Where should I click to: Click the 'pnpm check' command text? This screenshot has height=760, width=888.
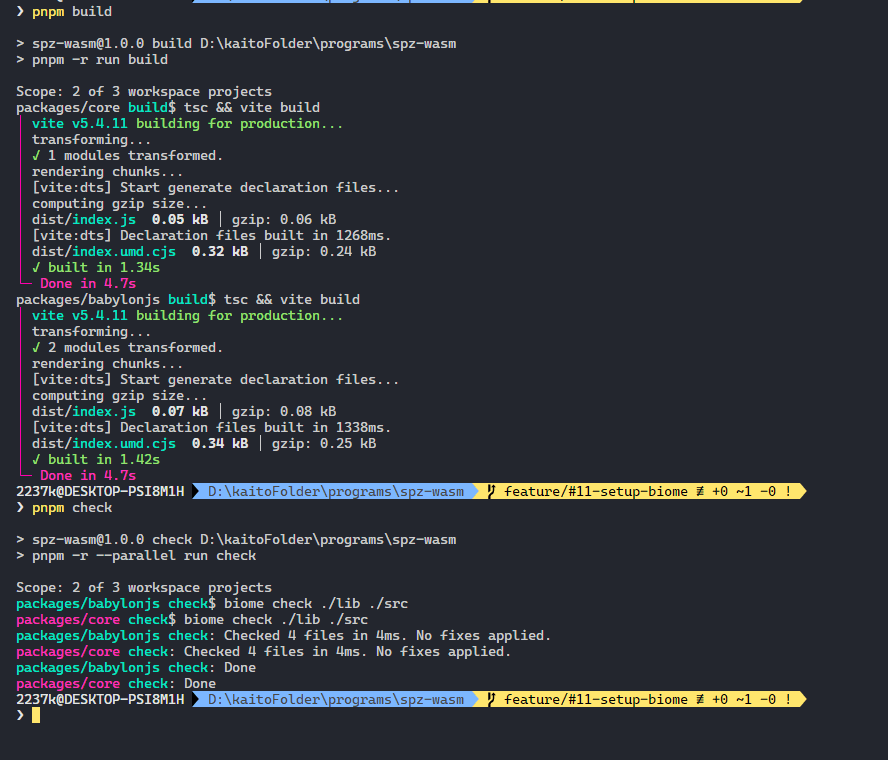click(x=72, y=508)
